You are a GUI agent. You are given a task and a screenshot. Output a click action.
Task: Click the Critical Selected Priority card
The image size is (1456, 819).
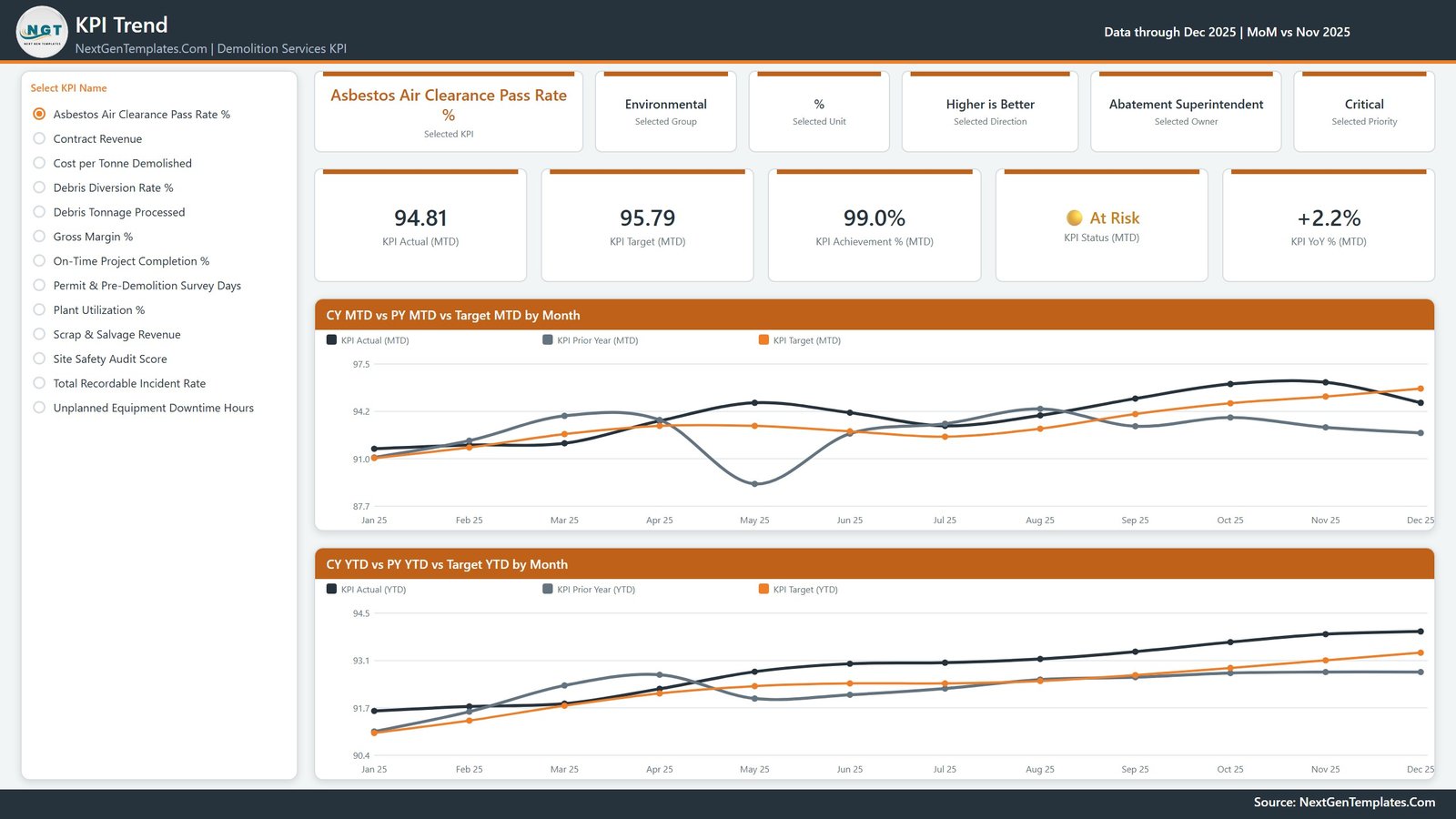point(1364,112)
